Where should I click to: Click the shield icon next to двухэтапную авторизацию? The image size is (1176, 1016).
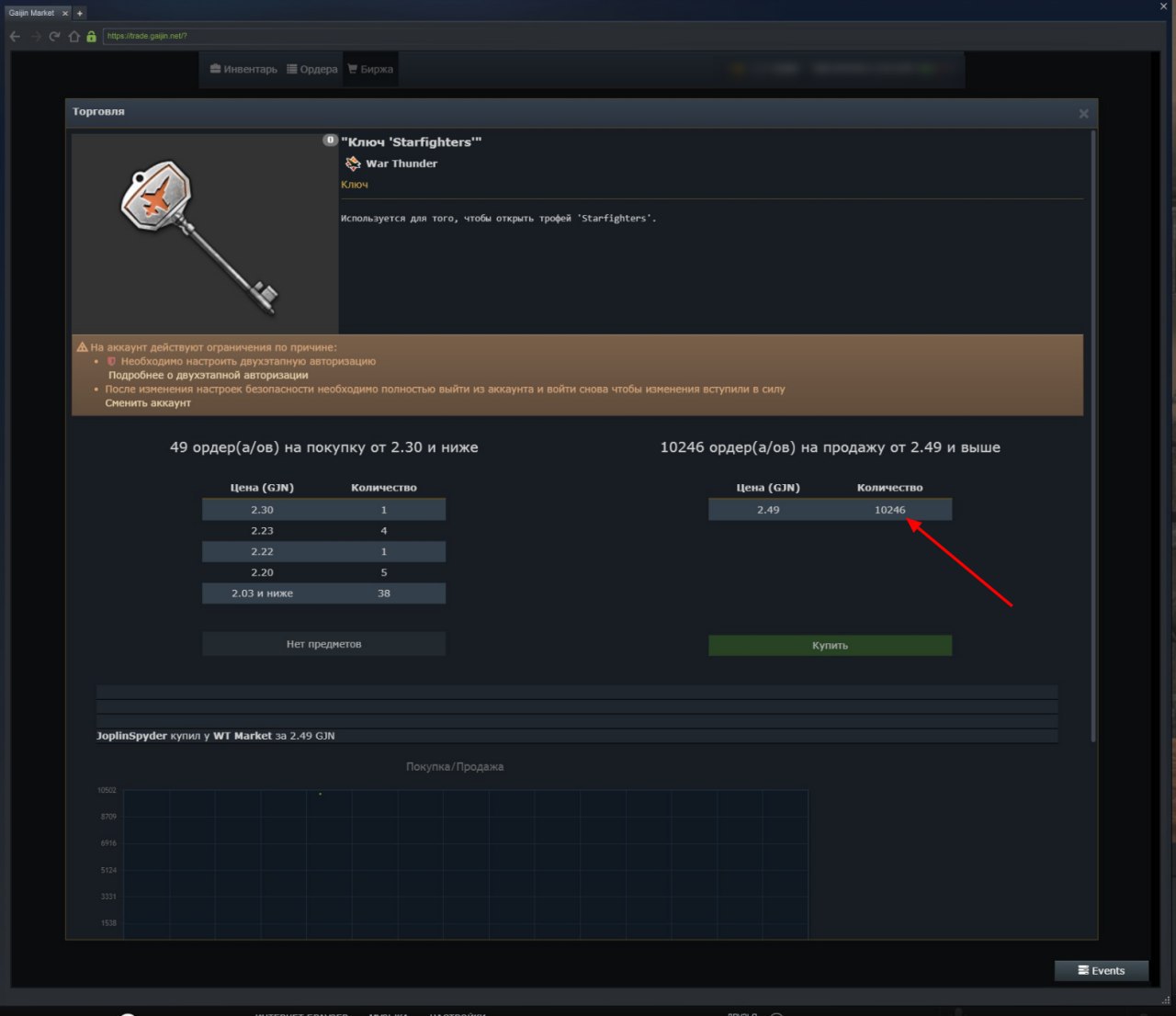tap(111, 361)
